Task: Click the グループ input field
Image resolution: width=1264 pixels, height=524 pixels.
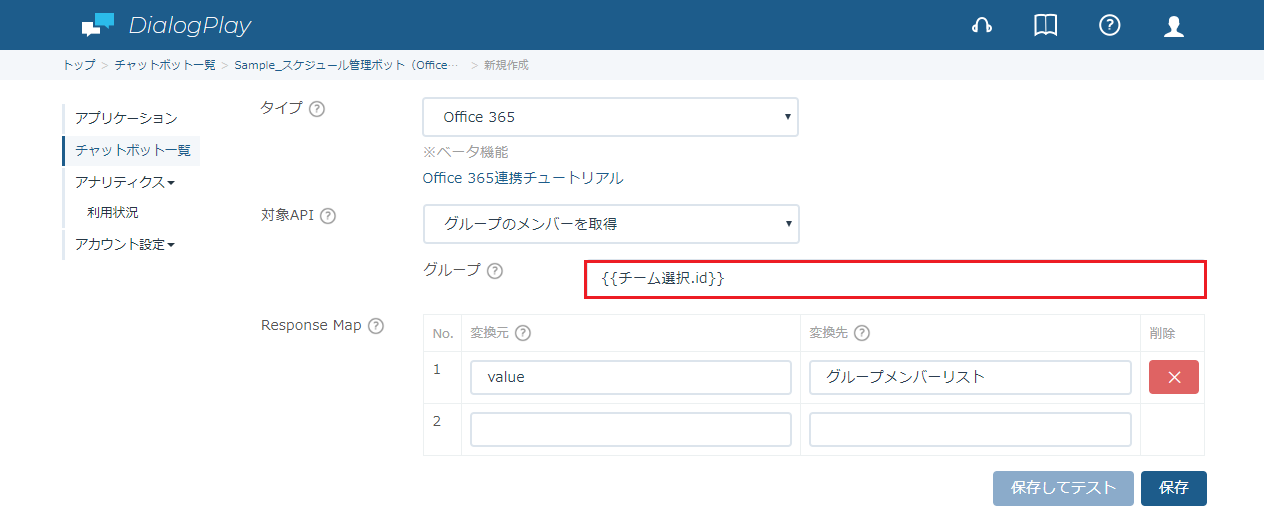Action: coord(895,279)
